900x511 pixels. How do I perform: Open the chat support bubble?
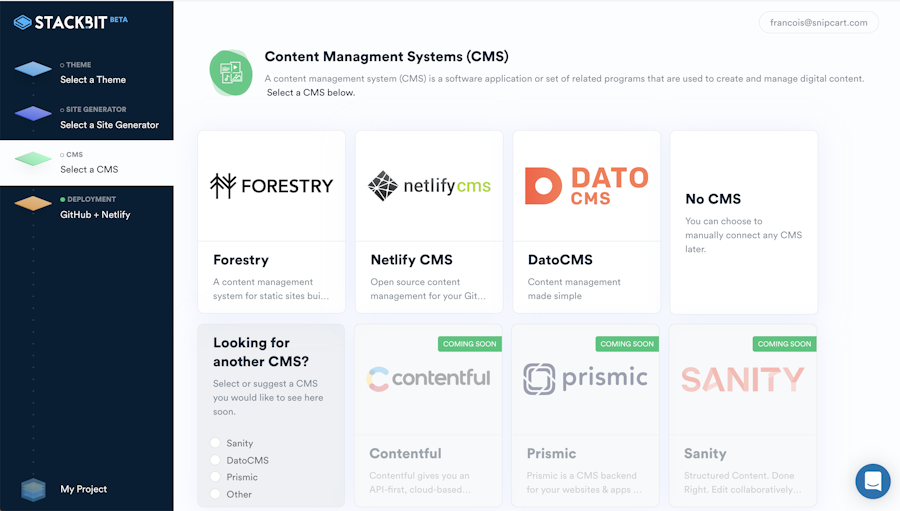tap(873, 481)
